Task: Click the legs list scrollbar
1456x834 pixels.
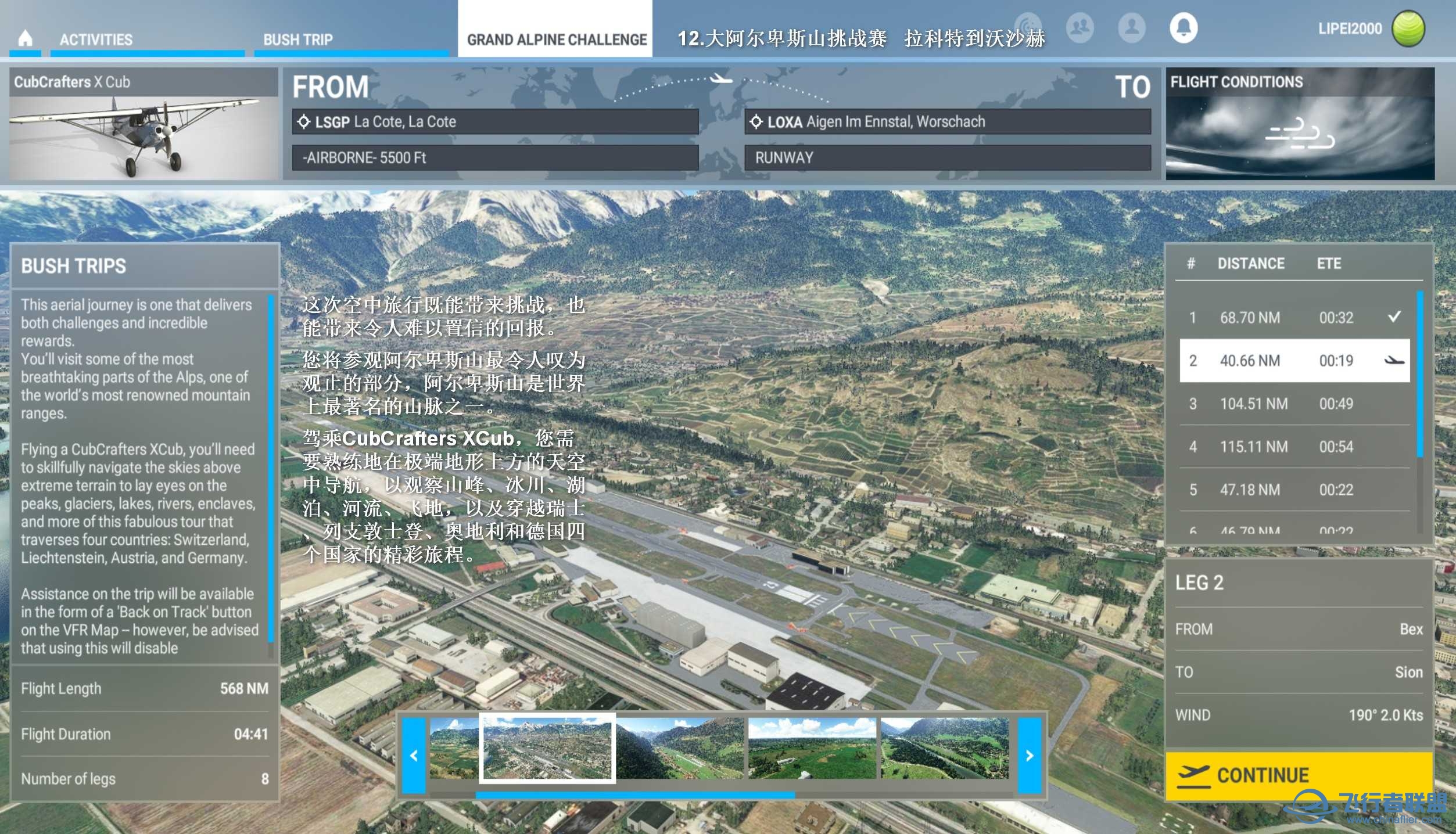Action: (x=1420, y=375)
